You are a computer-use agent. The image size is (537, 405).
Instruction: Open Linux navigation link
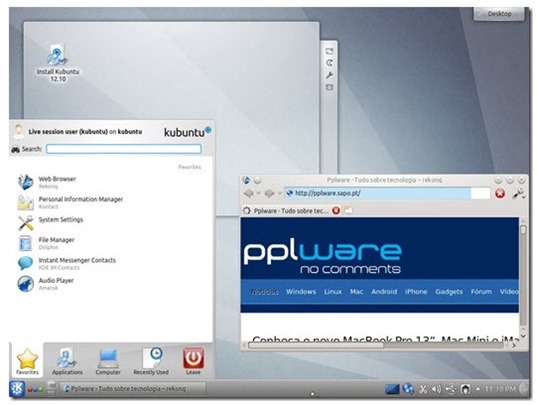(x=333, y=292)
